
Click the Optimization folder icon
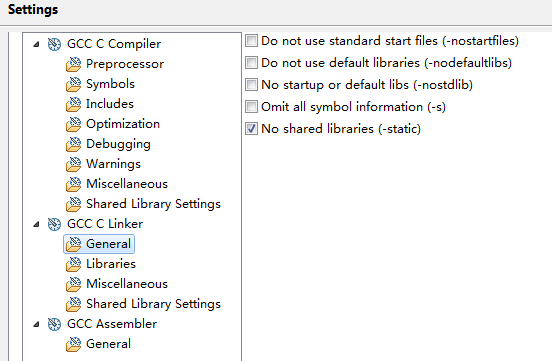[74, 124]
